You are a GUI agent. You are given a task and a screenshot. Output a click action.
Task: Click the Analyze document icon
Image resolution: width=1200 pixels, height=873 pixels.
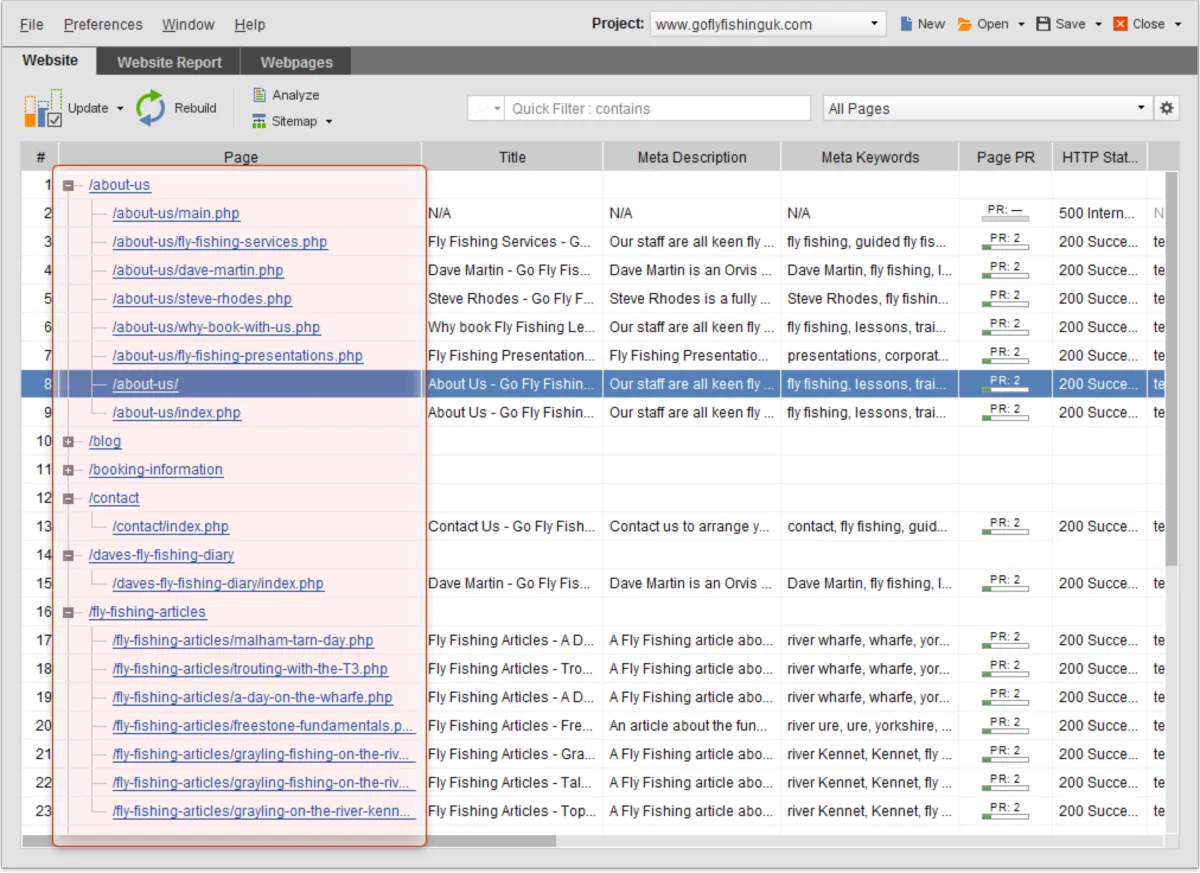click(259, 95)
